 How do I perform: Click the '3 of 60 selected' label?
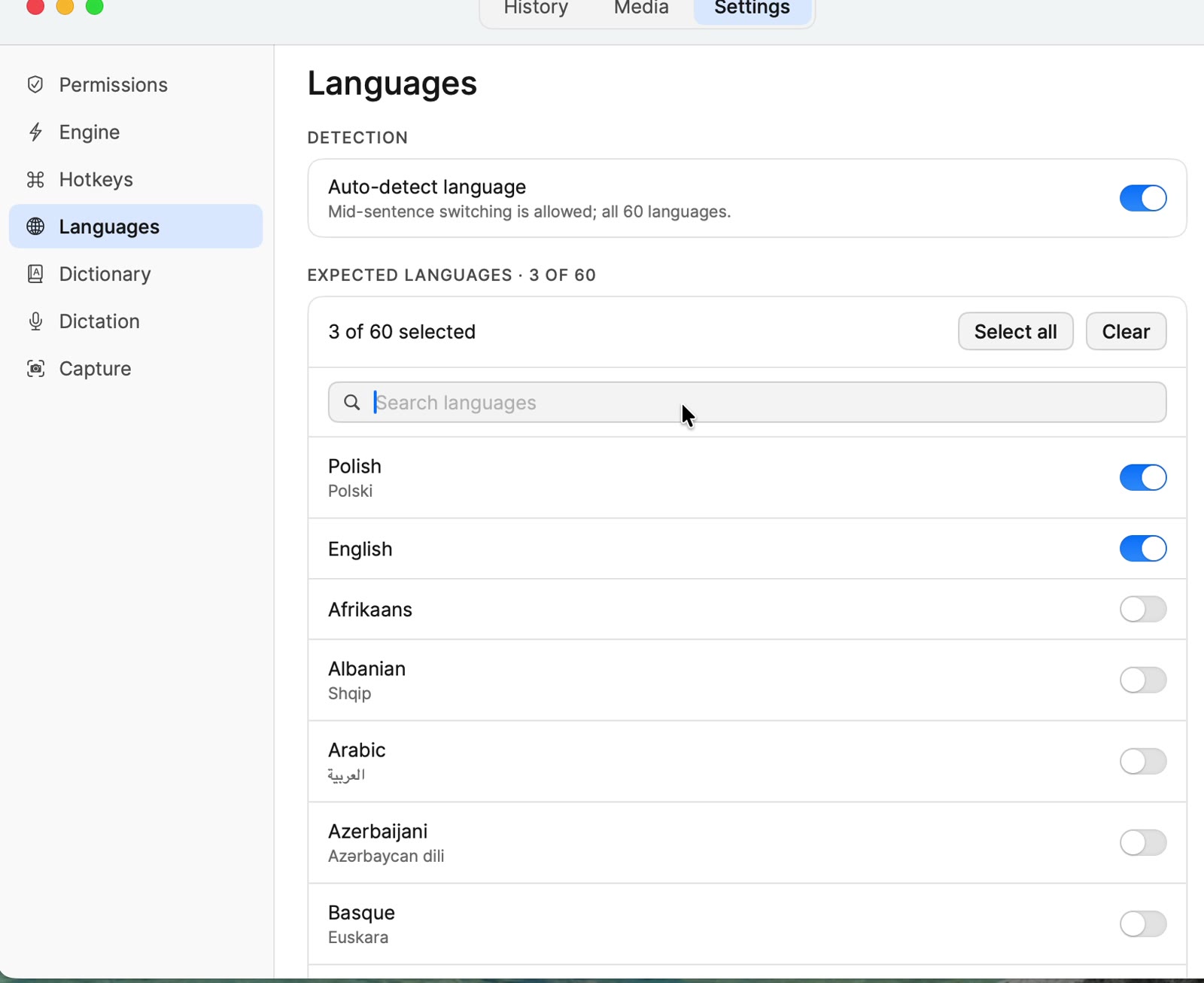pyautogui.click(x=402, y=331)
